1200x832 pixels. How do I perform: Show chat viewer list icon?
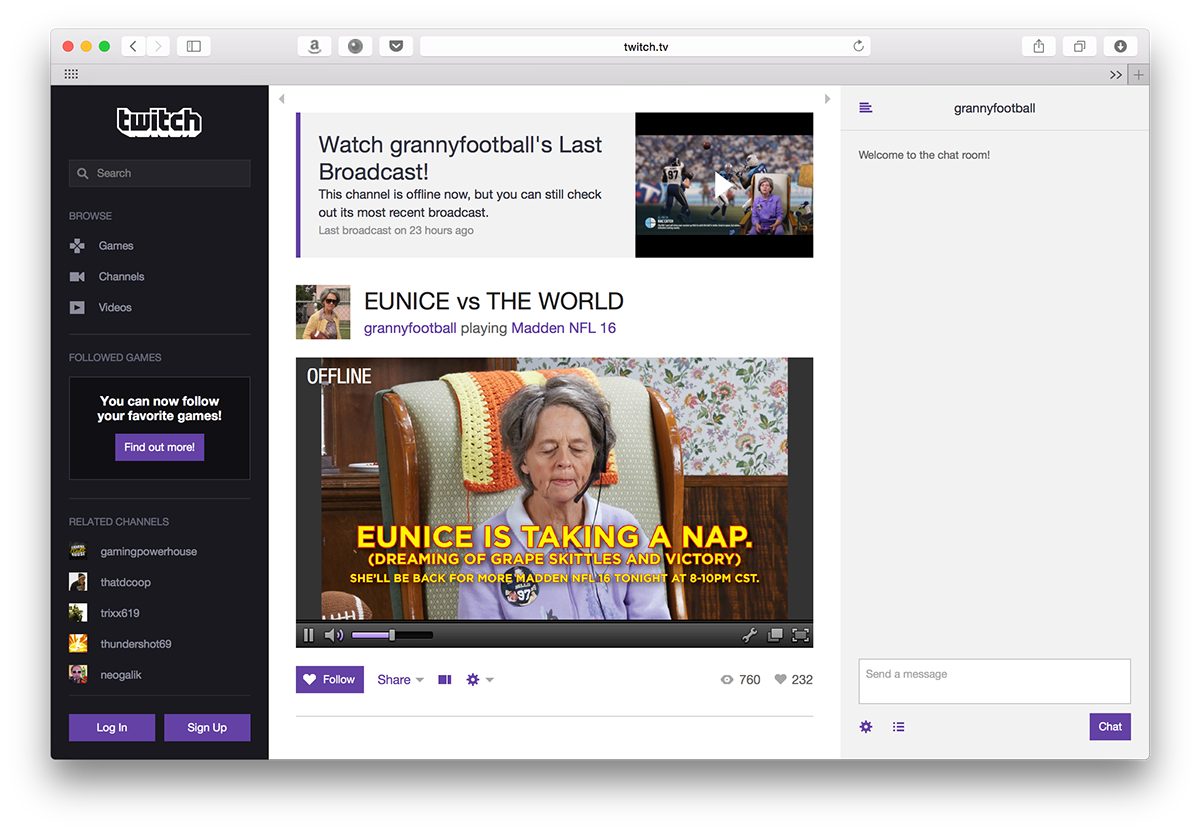pos(899,727)
